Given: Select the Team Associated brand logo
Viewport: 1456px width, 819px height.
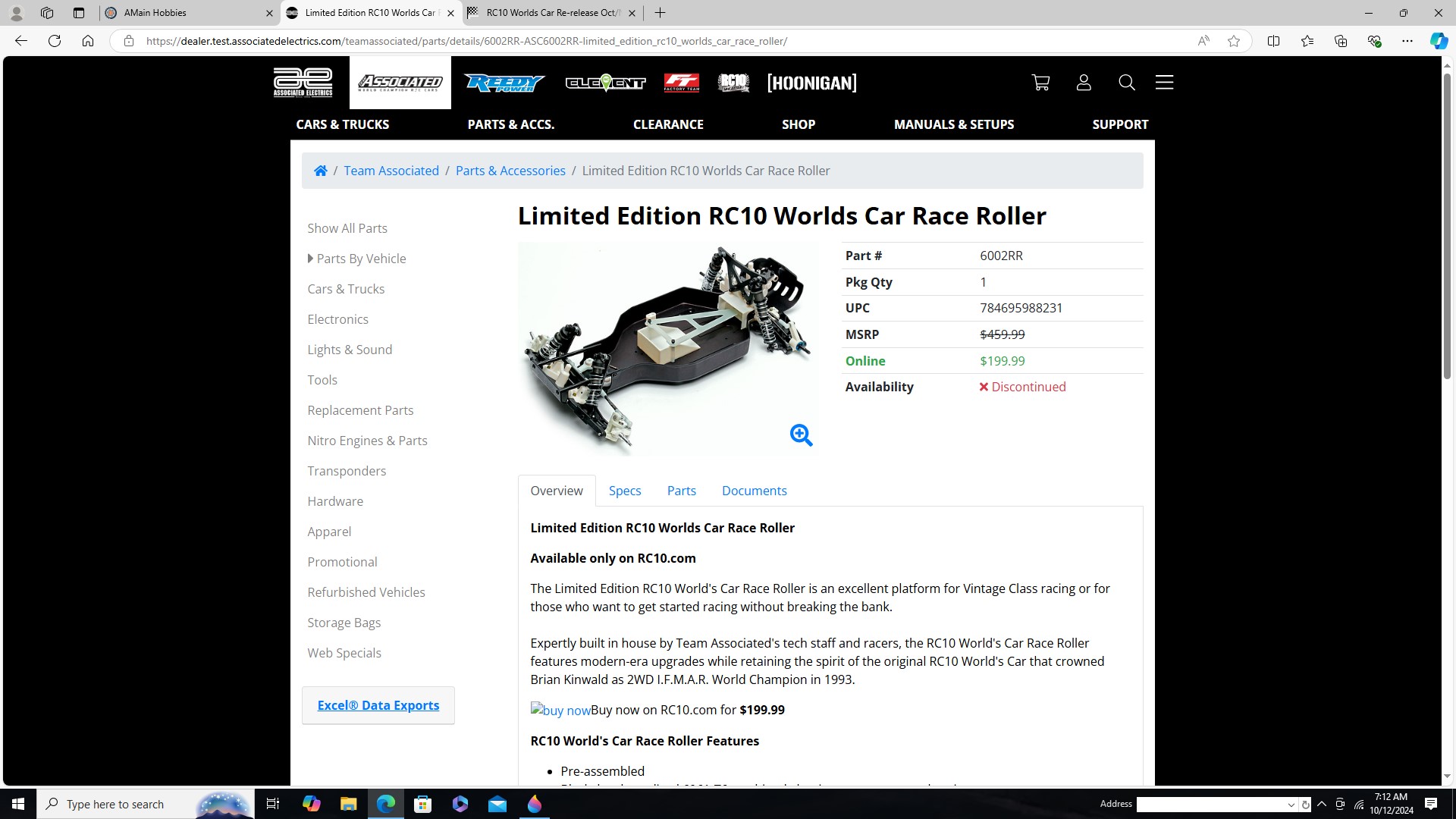Looking at the screenshot, I should tap(400, 83).
